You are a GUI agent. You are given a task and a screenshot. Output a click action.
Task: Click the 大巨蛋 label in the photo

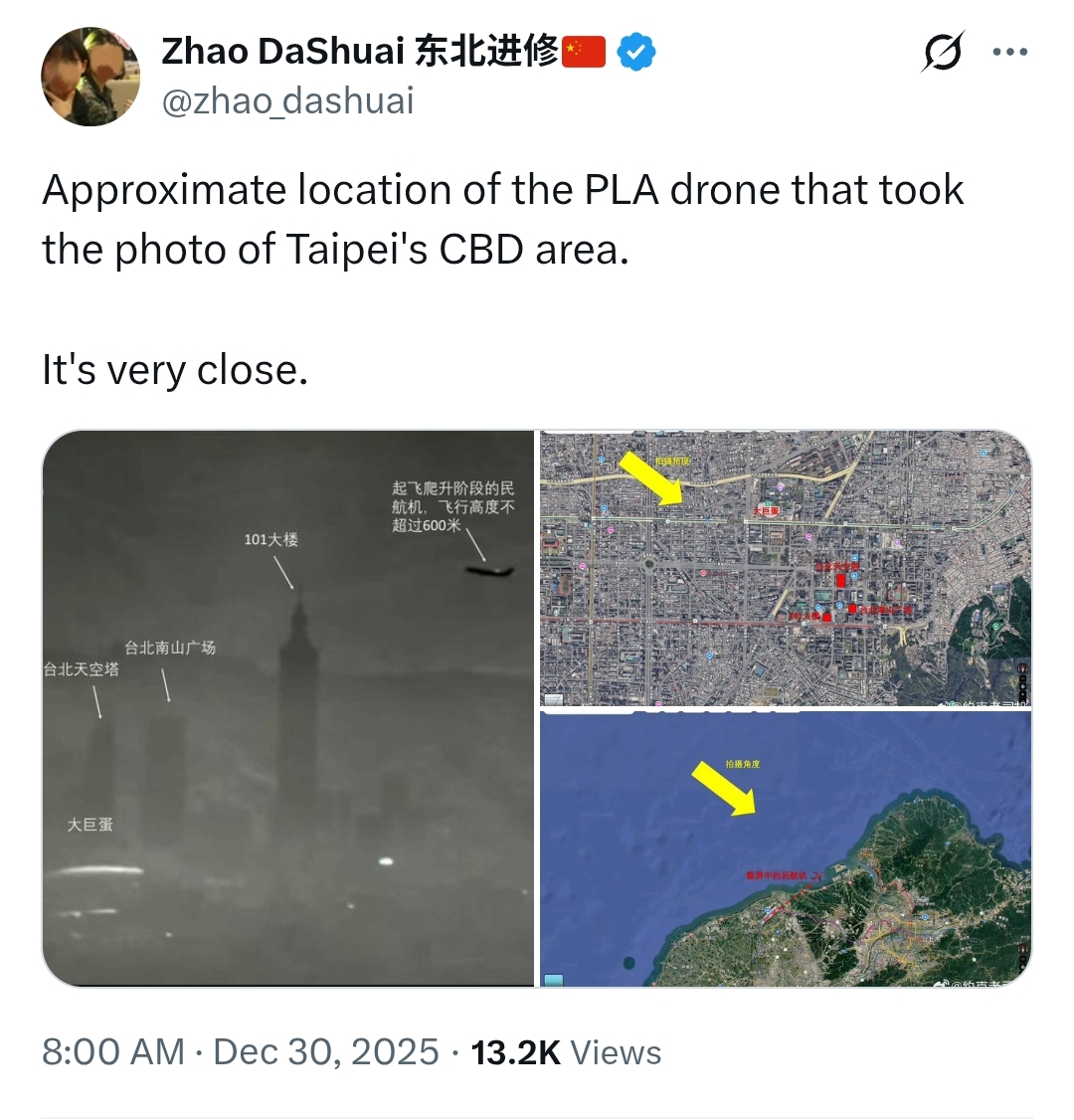[89, 825]
